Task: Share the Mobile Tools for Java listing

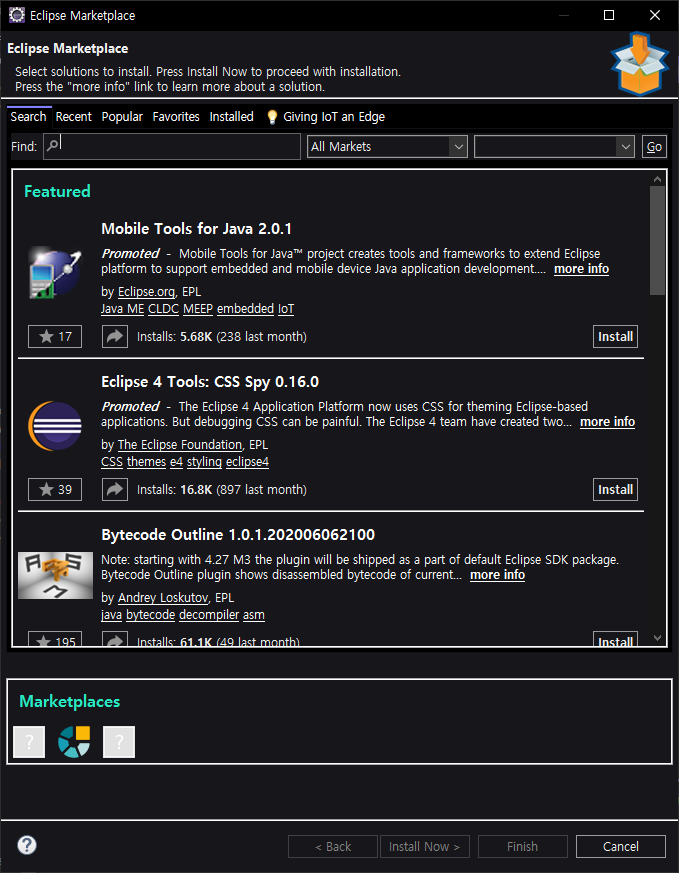Action: pyautogui.click(x=115, y=336)
